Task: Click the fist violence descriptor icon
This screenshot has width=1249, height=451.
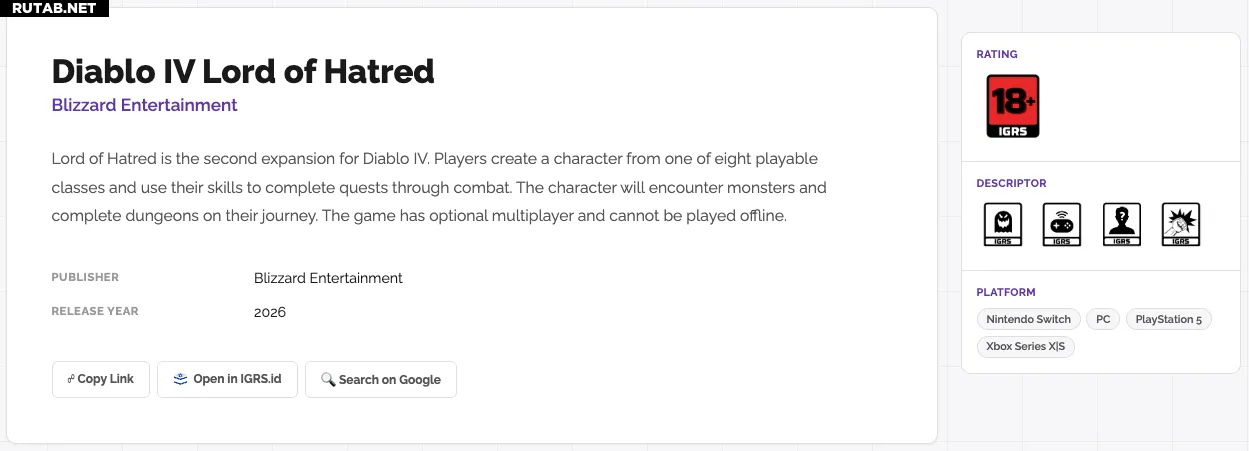Action: click(x=1180, y=225)
